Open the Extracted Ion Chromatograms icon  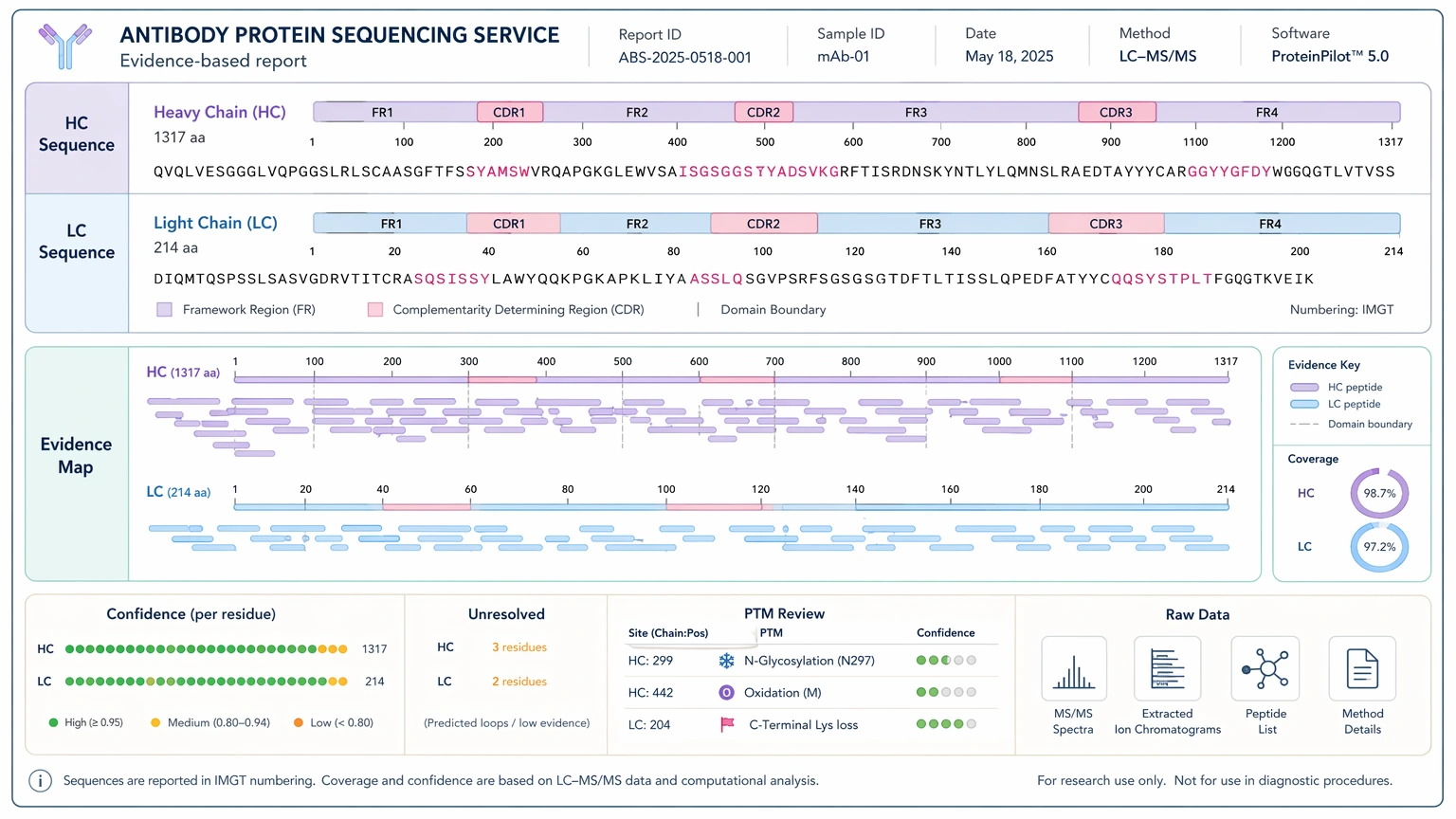click(x=1168, y=668)
